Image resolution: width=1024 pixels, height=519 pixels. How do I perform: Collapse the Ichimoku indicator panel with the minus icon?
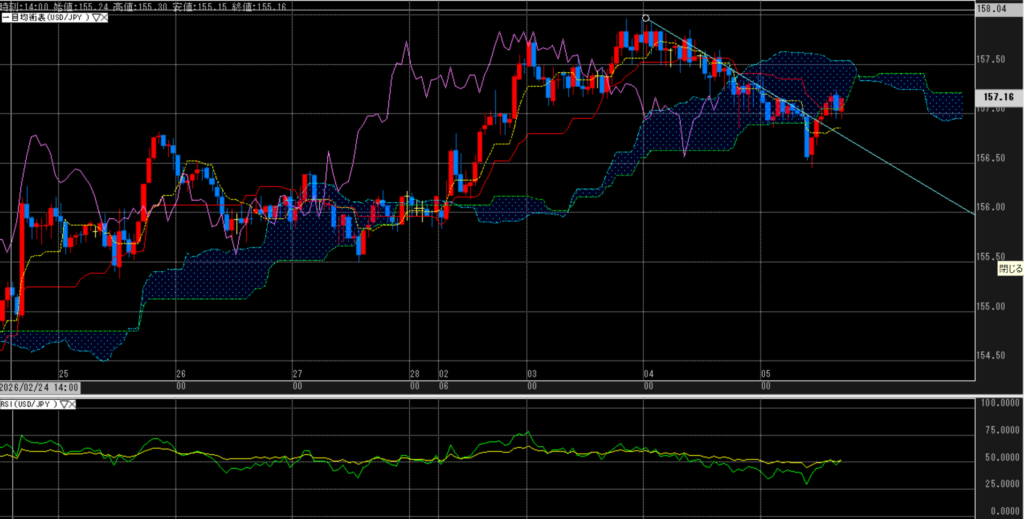4,18
